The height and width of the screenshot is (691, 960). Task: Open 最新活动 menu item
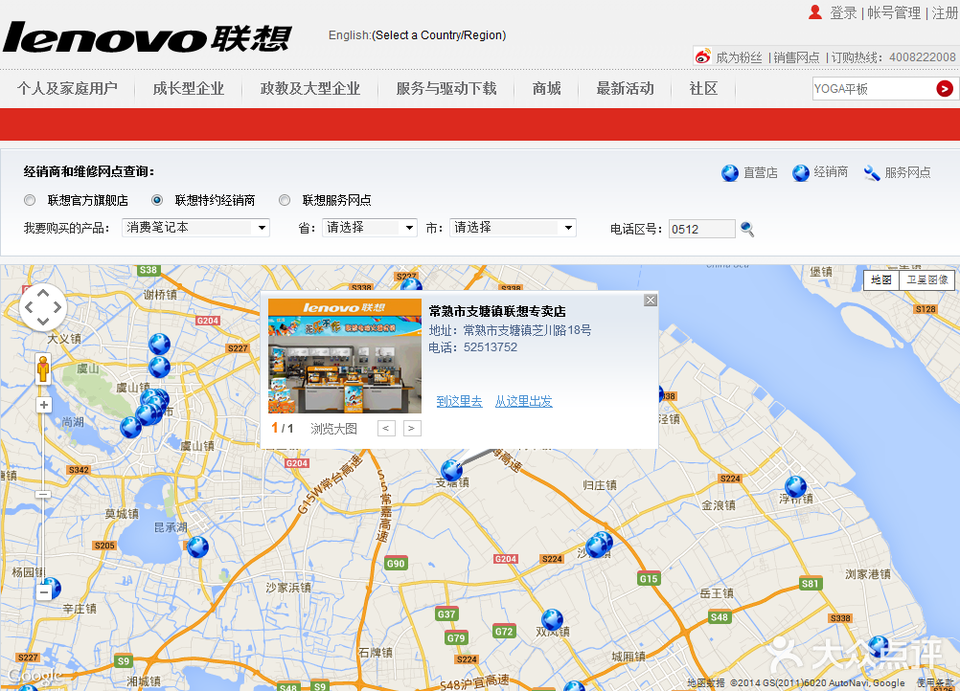tap(625, 89)
